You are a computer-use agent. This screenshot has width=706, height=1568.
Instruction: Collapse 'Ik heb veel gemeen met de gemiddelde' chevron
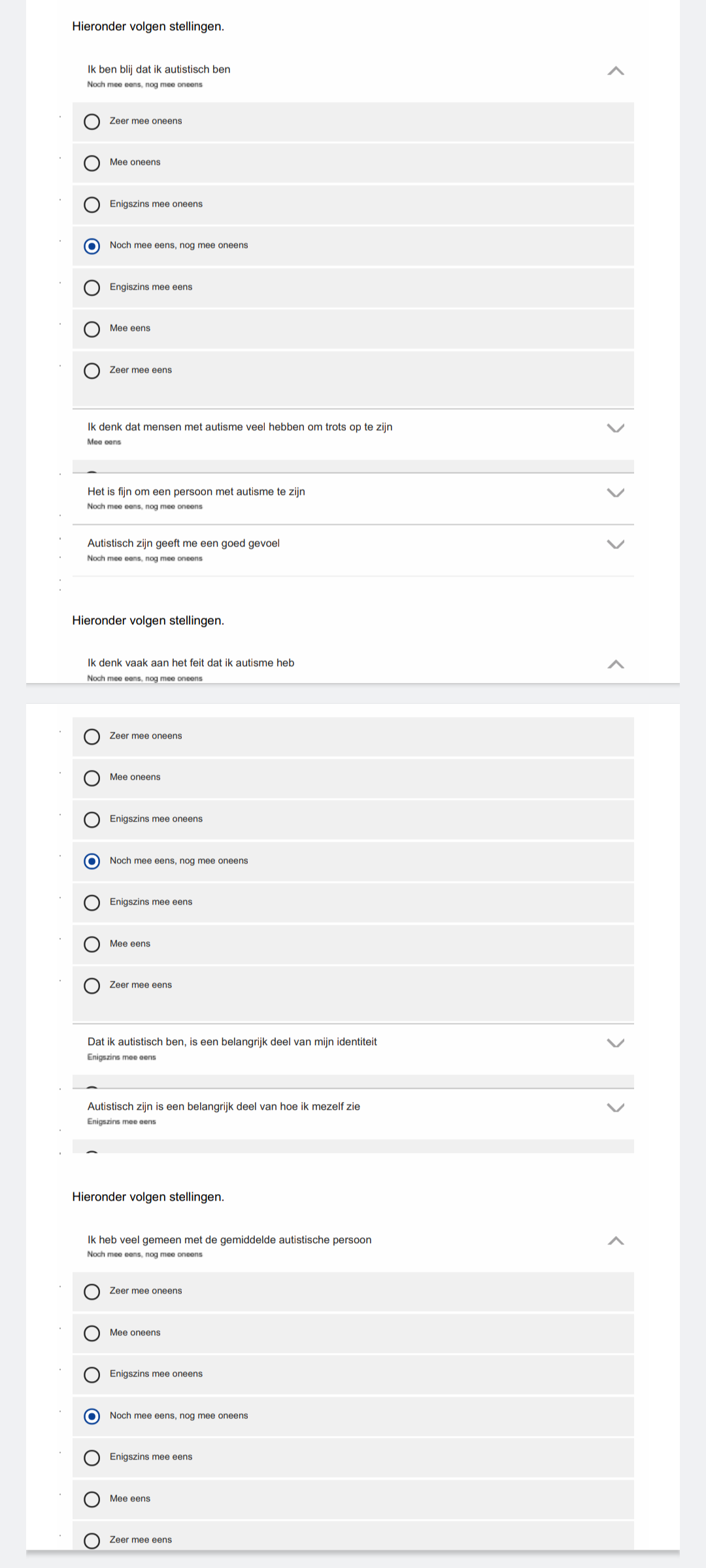click(x=616, y=1241)
